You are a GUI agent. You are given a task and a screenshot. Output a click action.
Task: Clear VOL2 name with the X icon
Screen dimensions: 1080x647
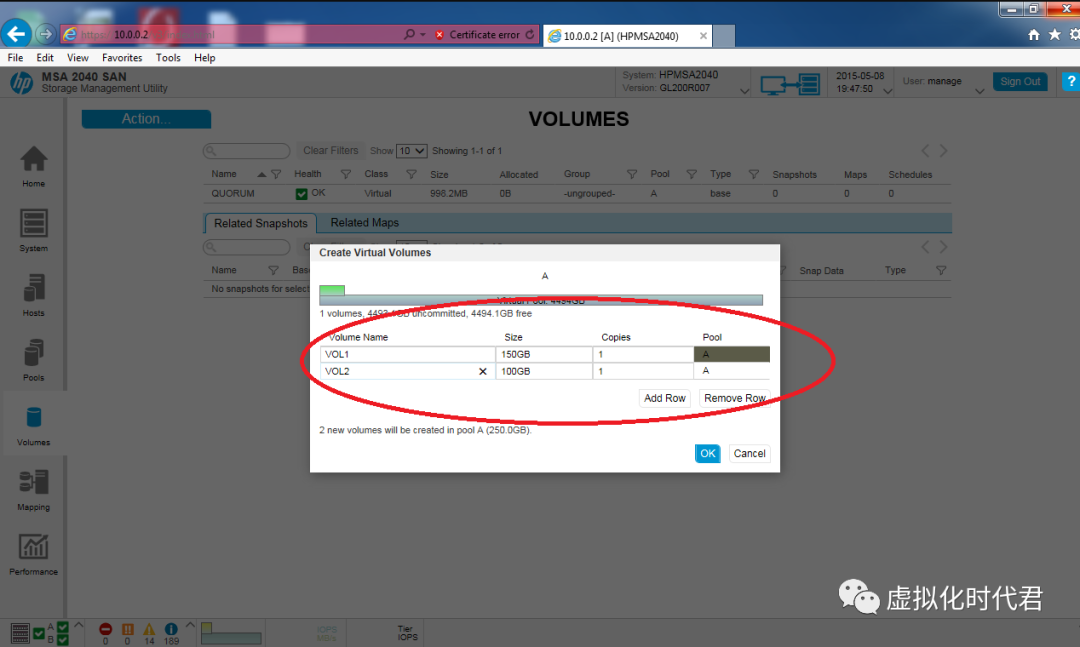[x=483, y=371]
